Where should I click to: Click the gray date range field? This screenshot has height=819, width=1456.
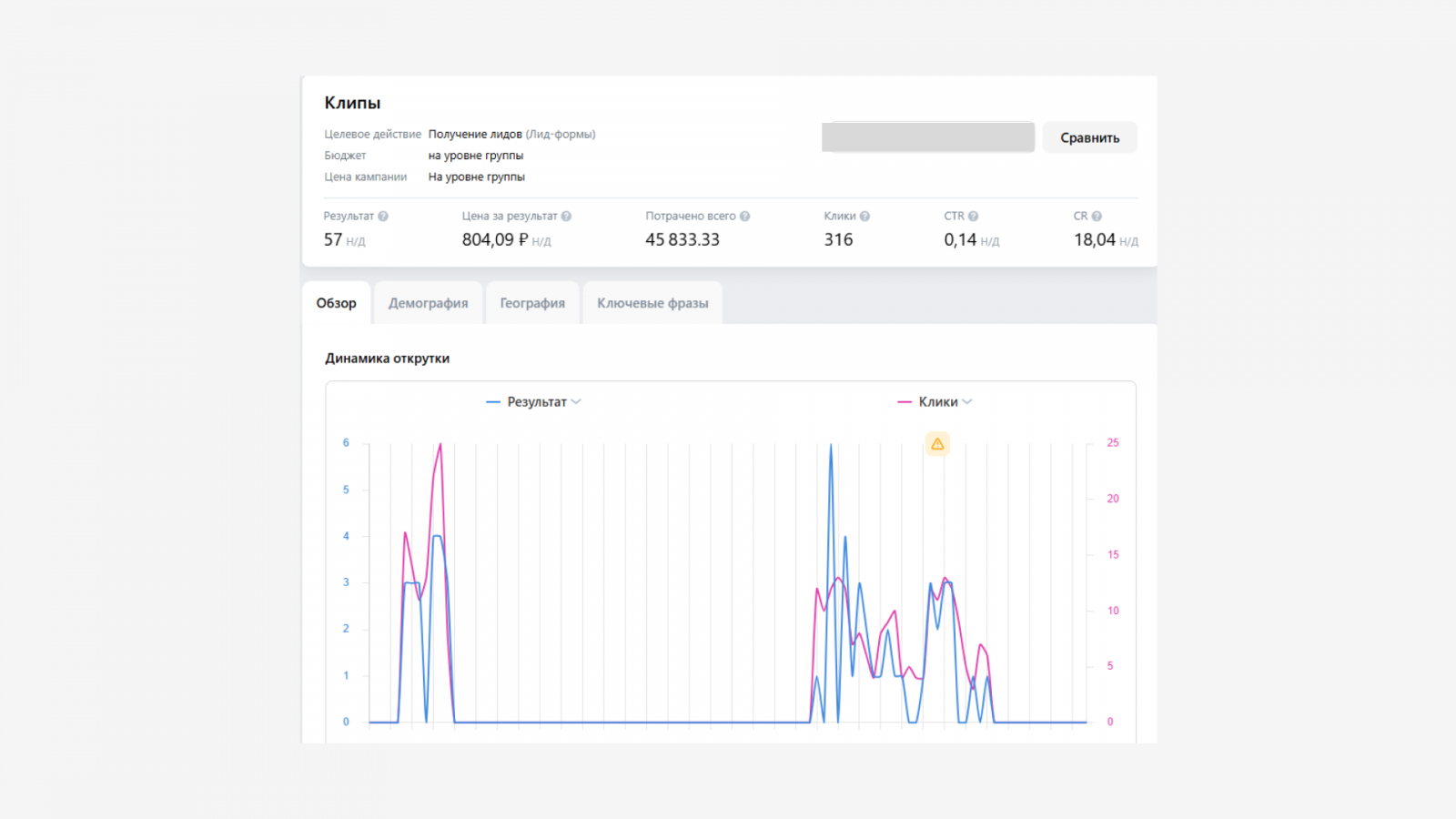(x=927, y=137)
